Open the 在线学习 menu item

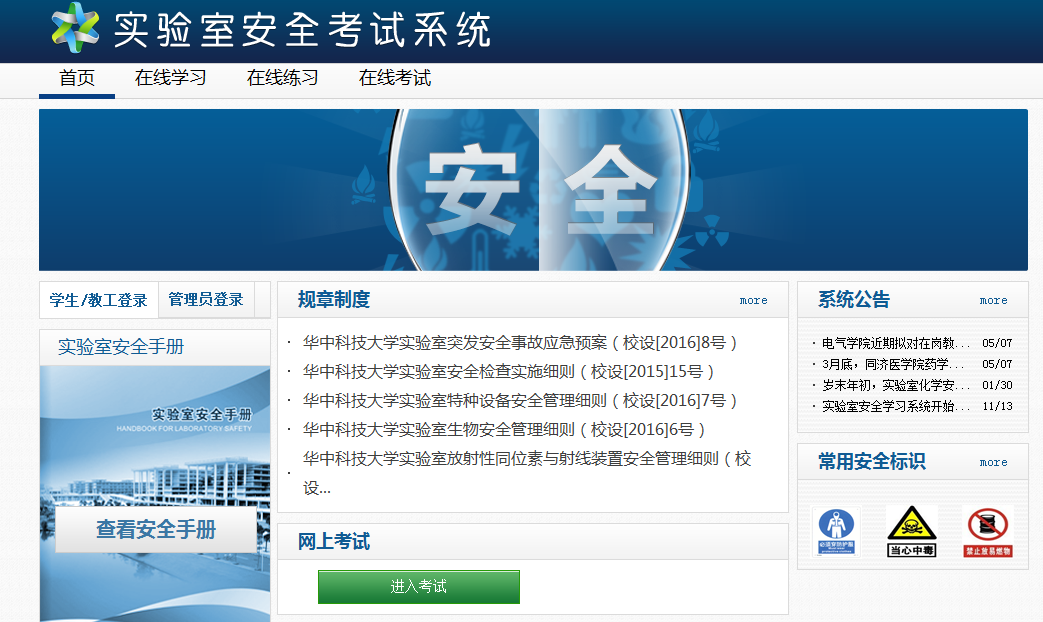click(x=171, y=78)
